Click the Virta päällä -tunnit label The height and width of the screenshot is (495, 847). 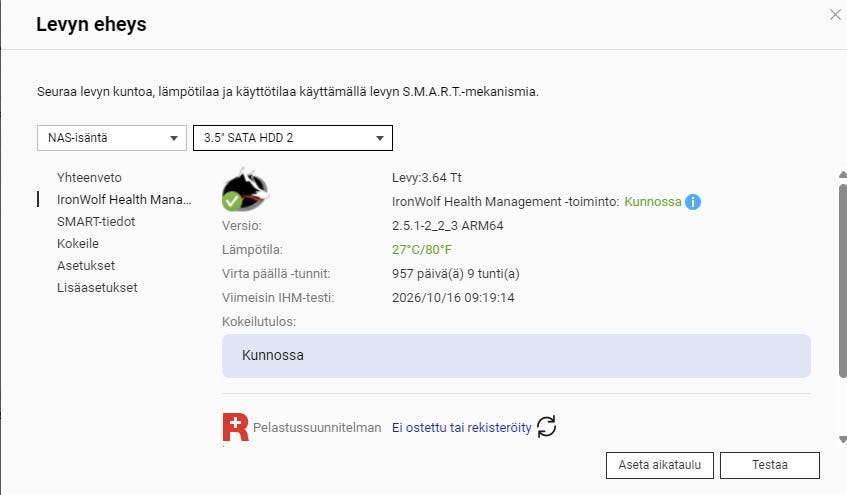coord(276,274)
